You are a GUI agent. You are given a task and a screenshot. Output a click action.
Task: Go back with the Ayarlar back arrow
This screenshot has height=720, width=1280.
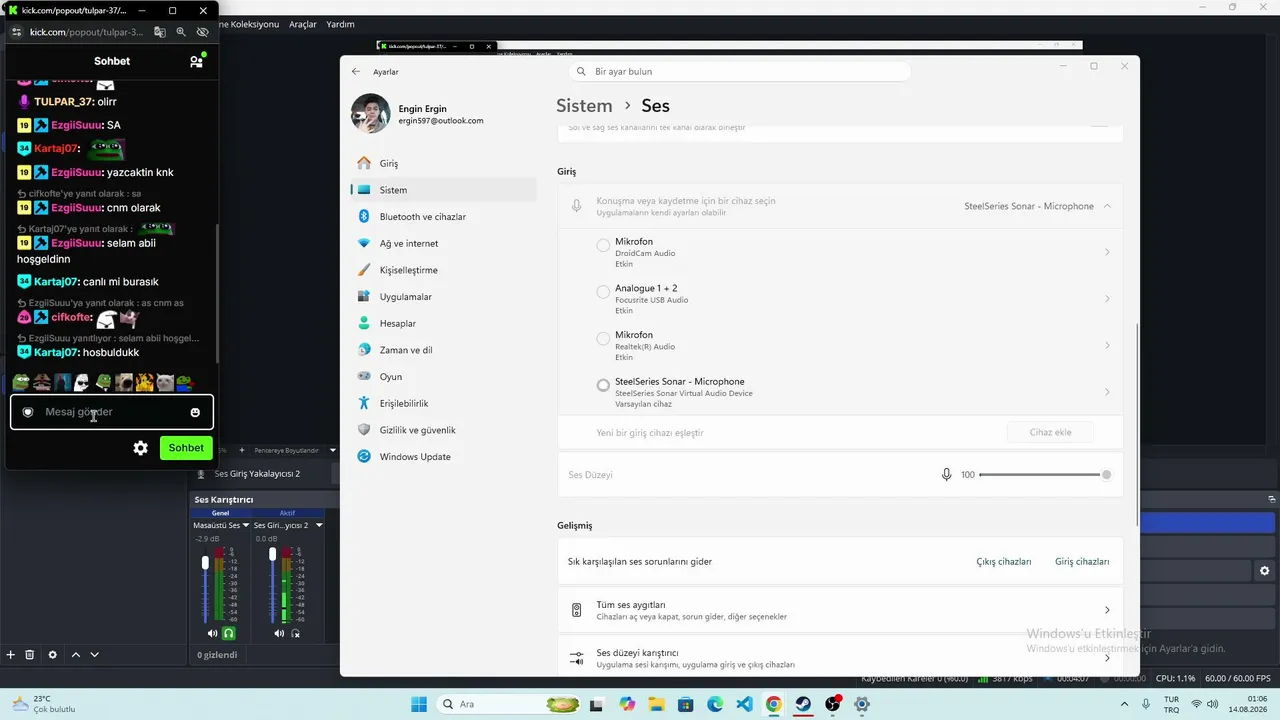click(x=356, y=72)
